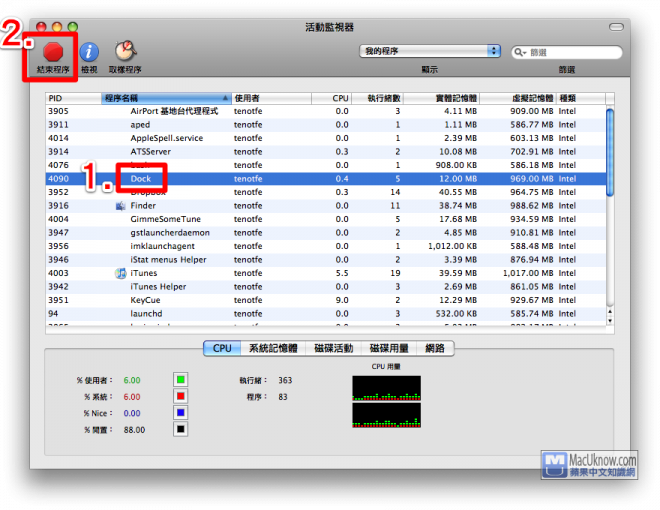Select the iTunes icon in process list
Screen dimensions: 660x510
(120, 274)
